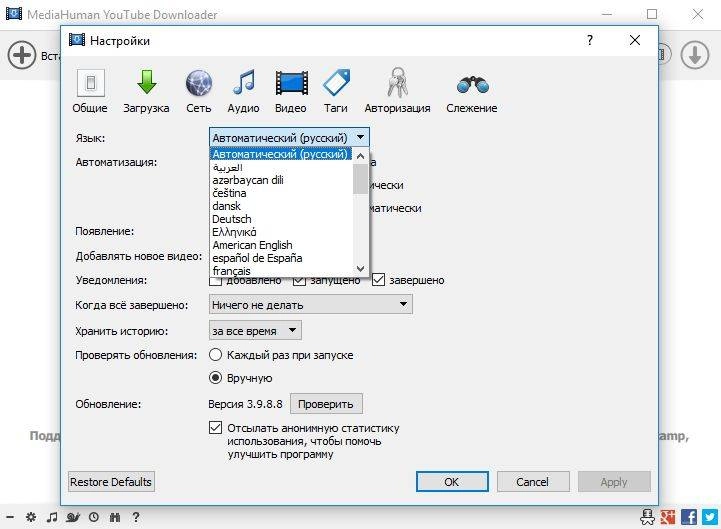
Task: Open the Twitter share icon
Action: tap(710, 517)
